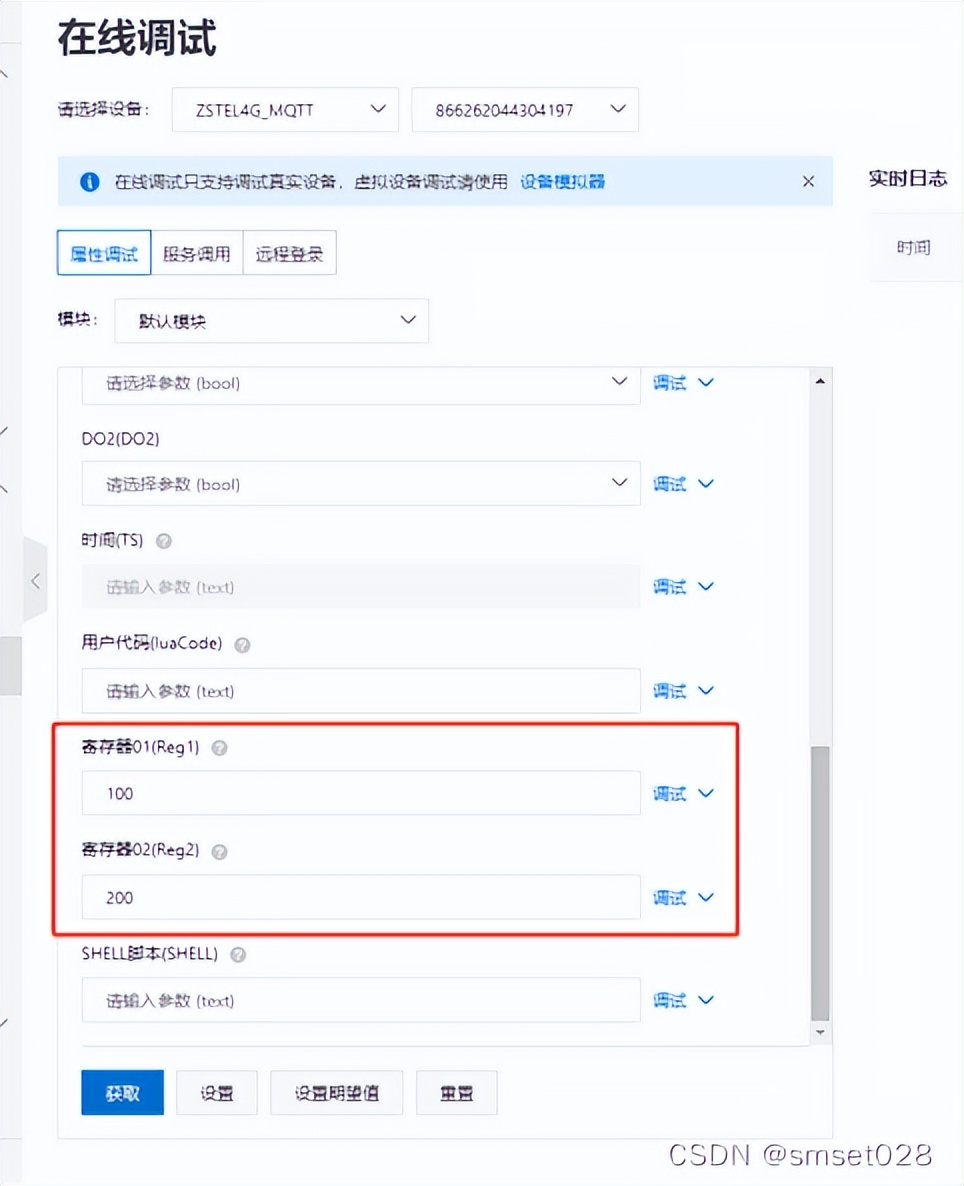The width and height of the screenshot is (964, 1186).
Task: Expand chevron beside 时间(TS) 调试
Action: (x=705, y=587)
